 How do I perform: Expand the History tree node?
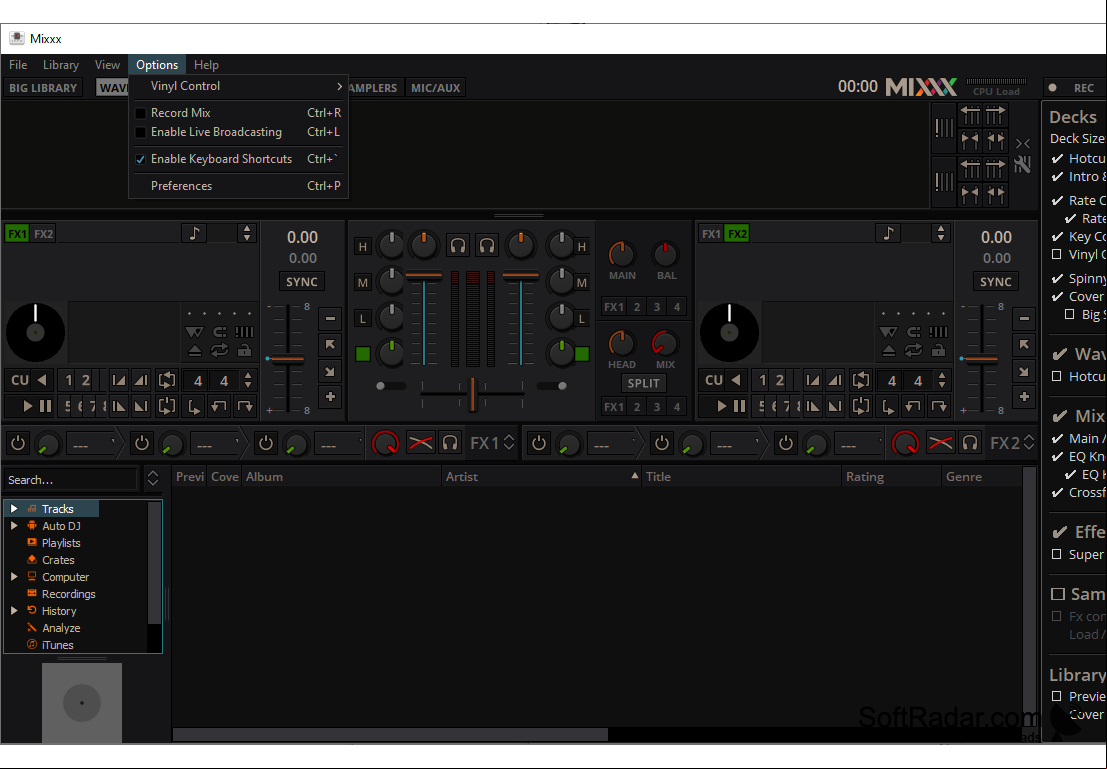[14, 610]
